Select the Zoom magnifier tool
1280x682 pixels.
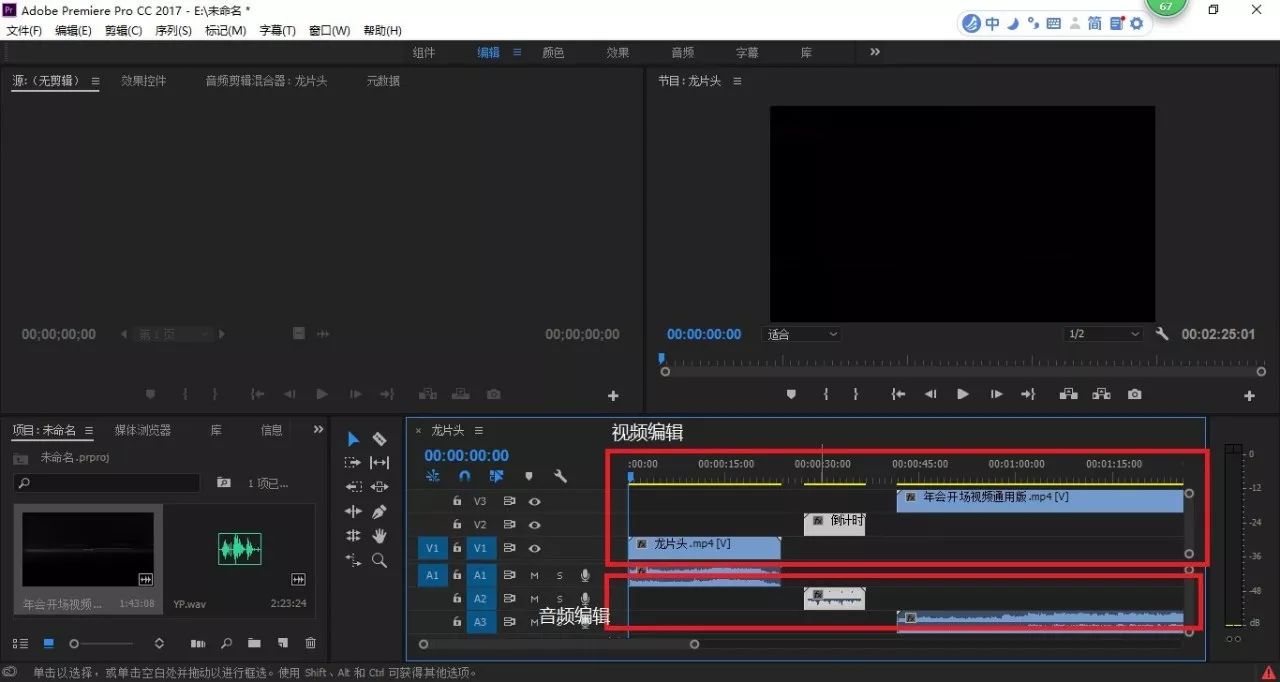pos(379,560)
